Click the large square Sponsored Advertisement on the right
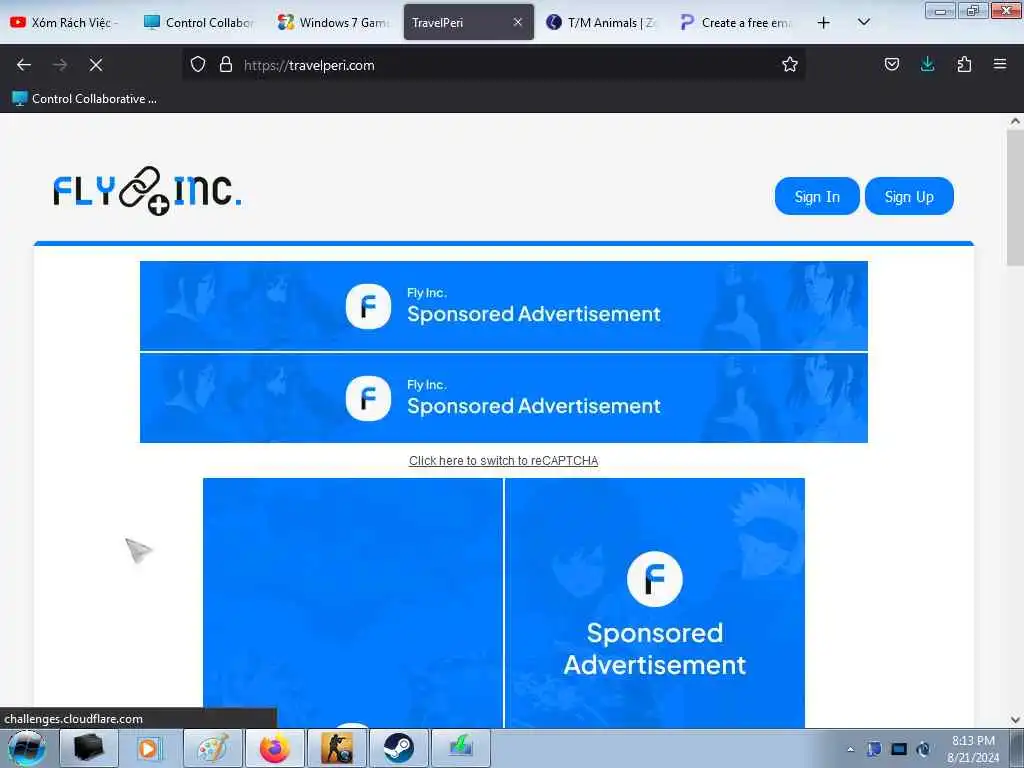Viewport: 1024px width, 768px height. click(x=655, y=603)
